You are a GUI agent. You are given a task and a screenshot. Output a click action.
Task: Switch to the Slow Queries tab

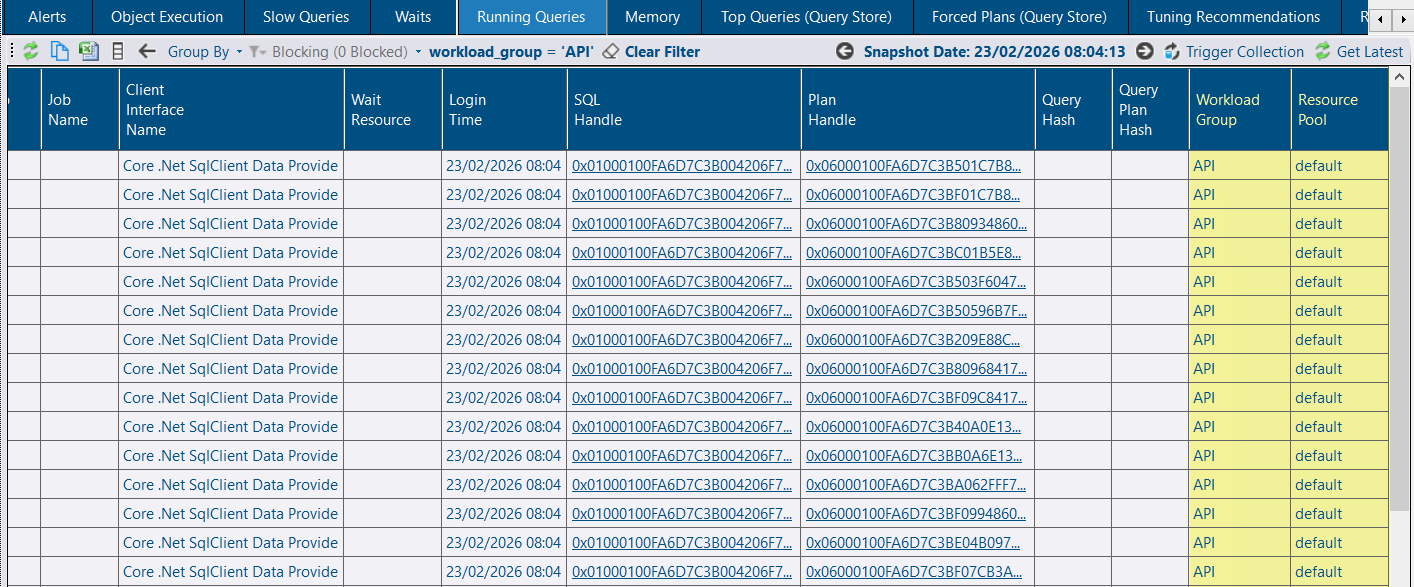pyautogui.click(x=306, y=17)
